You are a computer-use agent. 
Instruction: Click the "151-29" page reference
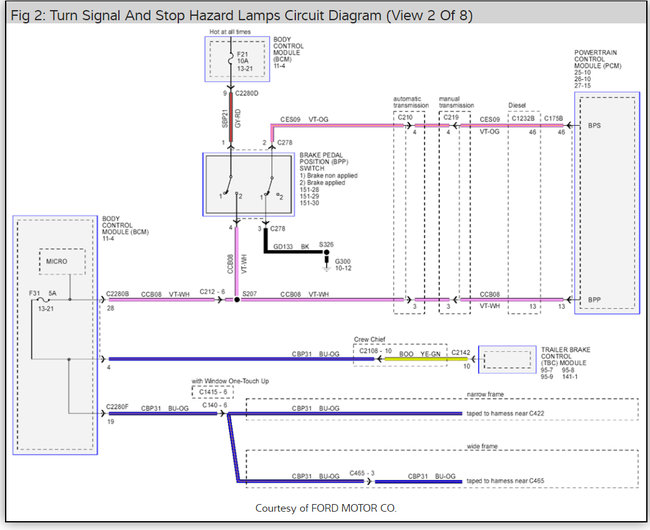(309, 196)
